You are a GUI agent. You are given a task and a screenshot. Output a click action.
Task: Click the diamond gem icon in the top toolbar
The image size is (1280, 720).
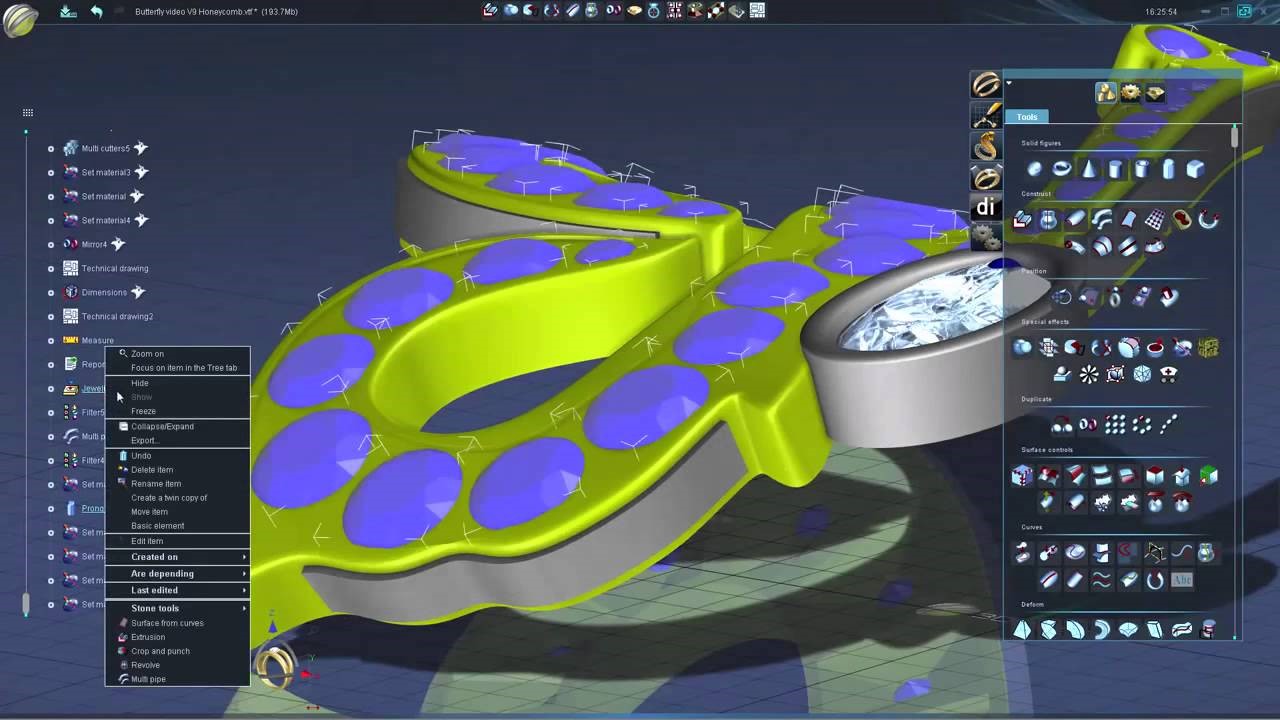click(634, 11)
